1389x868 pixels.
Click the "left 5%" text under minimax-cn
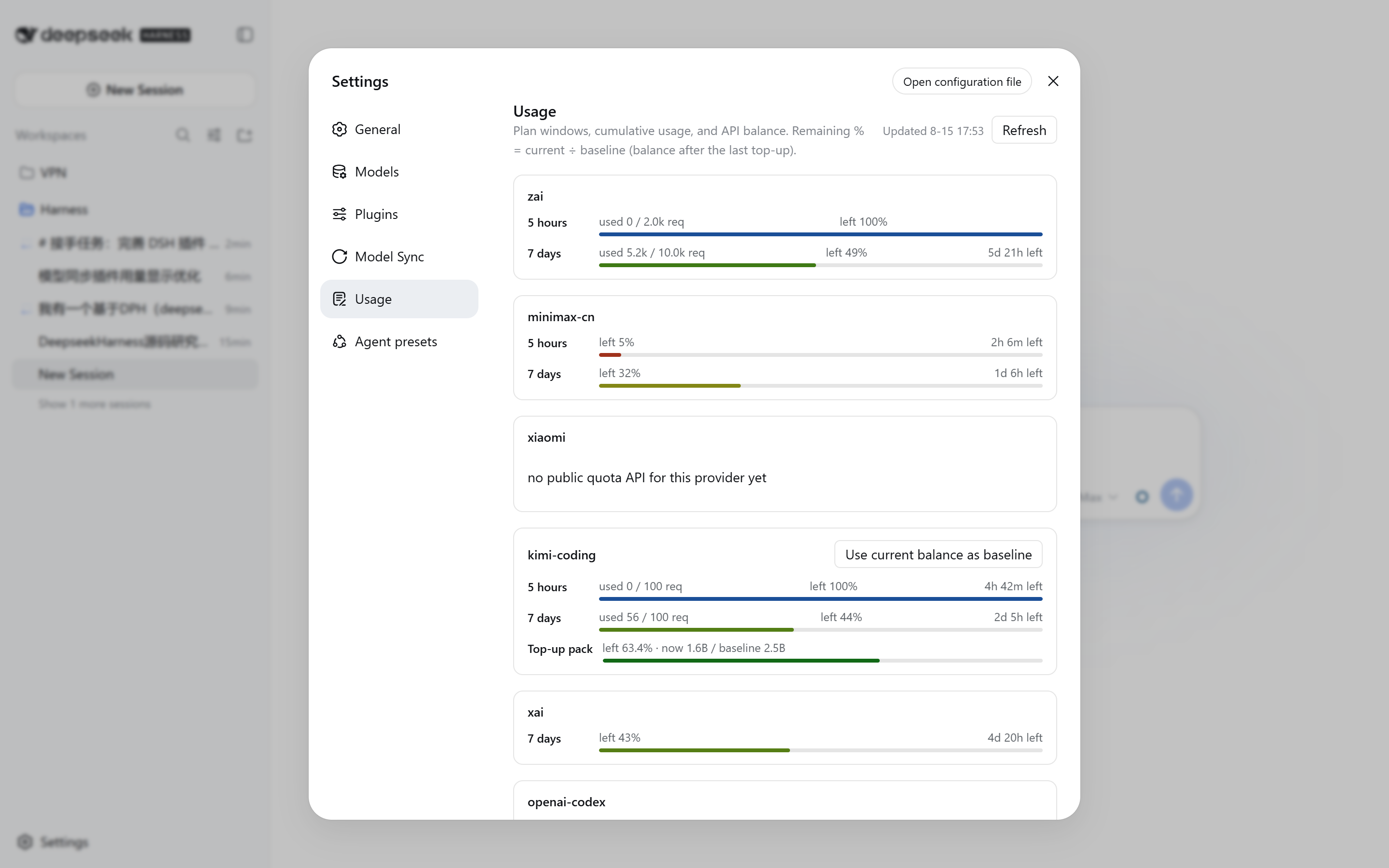pos(616,342)
